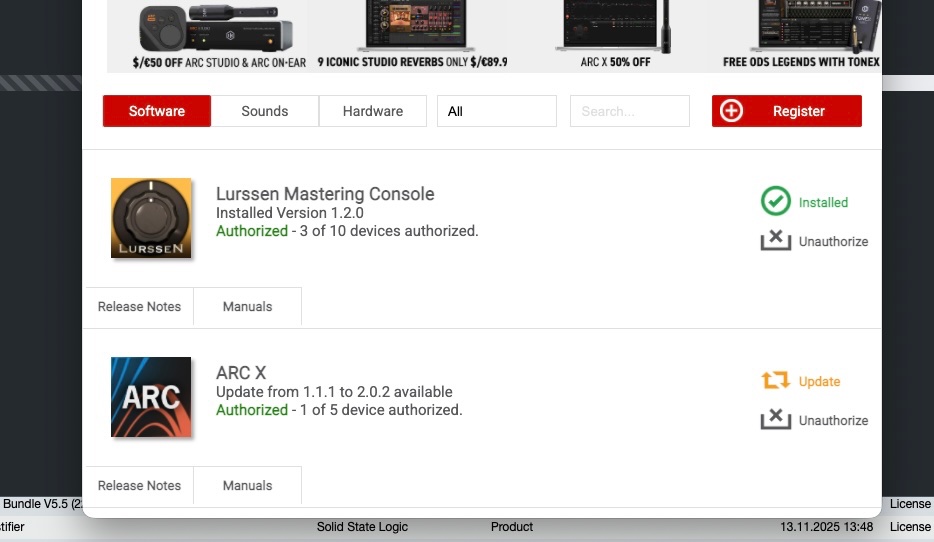Click Unauthorize label for ARC X

point(833,420)
